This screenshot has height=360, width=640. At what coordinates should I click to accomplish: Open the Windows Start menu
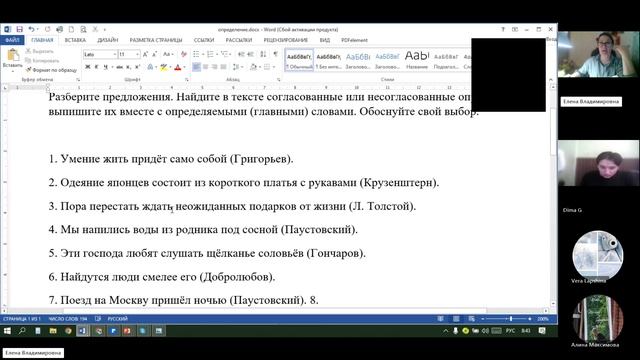[x=7, y=331]
